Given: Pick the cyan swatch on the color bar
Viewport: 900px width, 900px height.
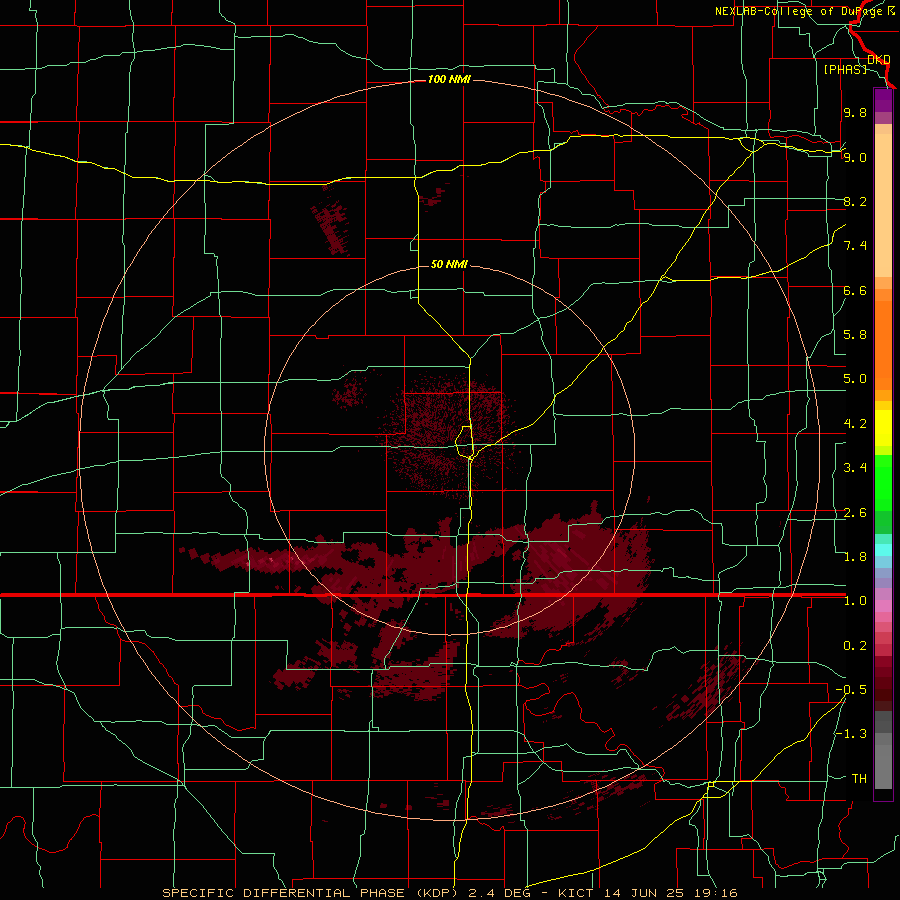Looking at the screenshot, I should click(x=883, y=550).
